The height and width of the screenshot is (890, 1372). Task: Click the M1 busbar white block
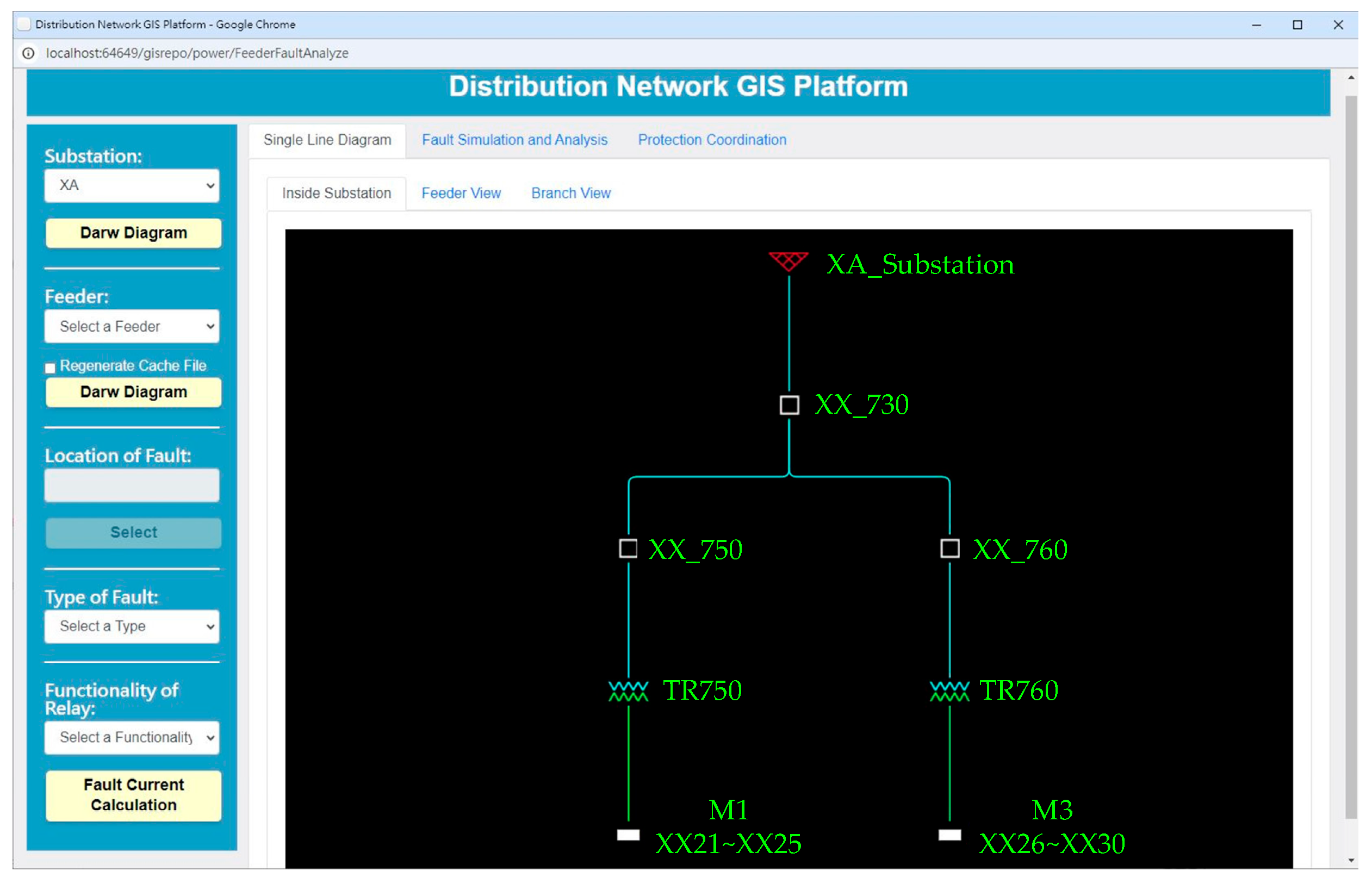coord(628,835)
